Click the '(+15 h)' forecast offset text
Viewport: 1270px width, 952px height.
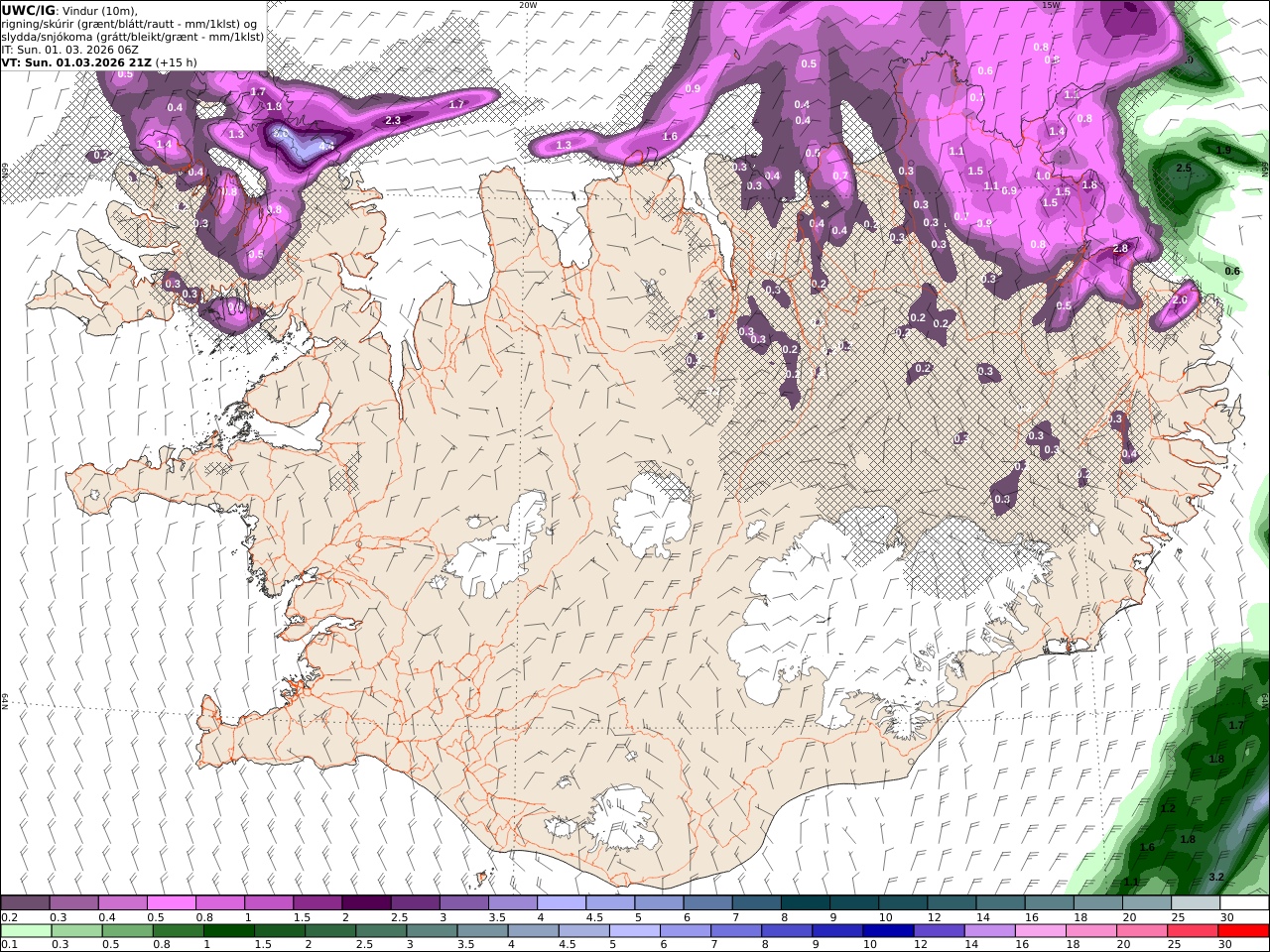point(176,62)
